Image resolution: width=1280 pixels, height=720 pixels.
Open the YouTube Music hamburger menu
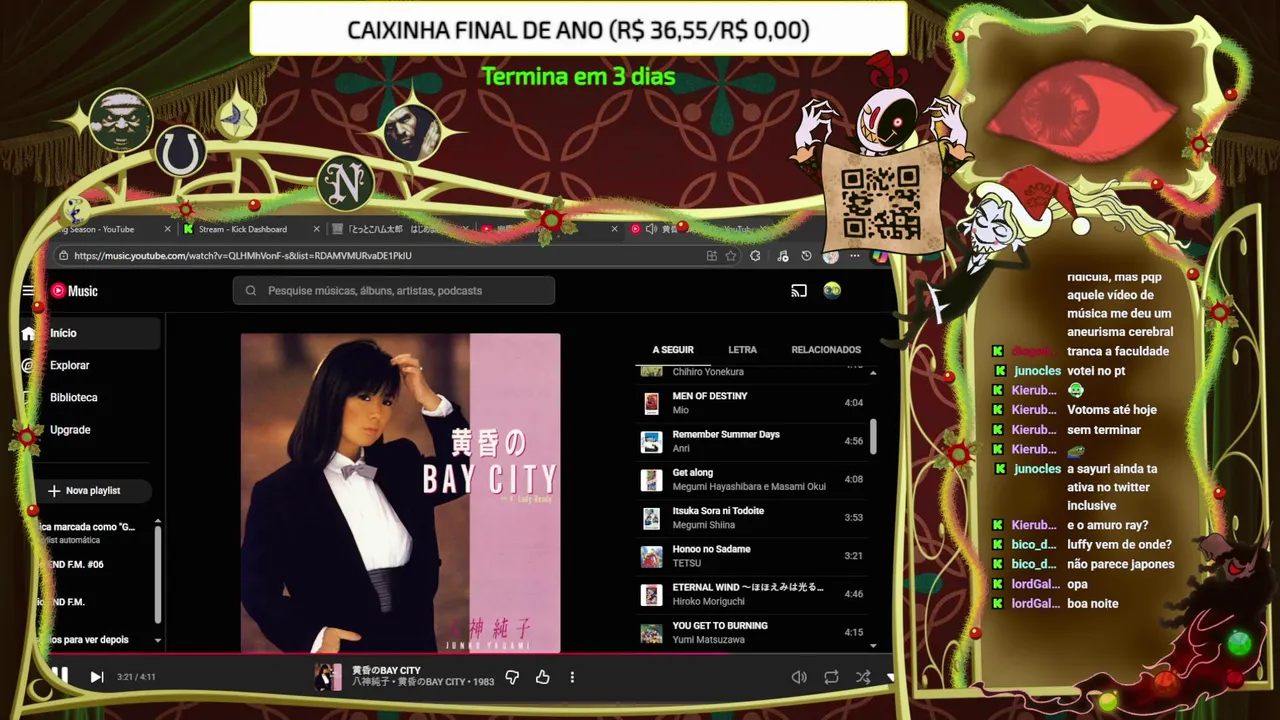coord(28,291)
